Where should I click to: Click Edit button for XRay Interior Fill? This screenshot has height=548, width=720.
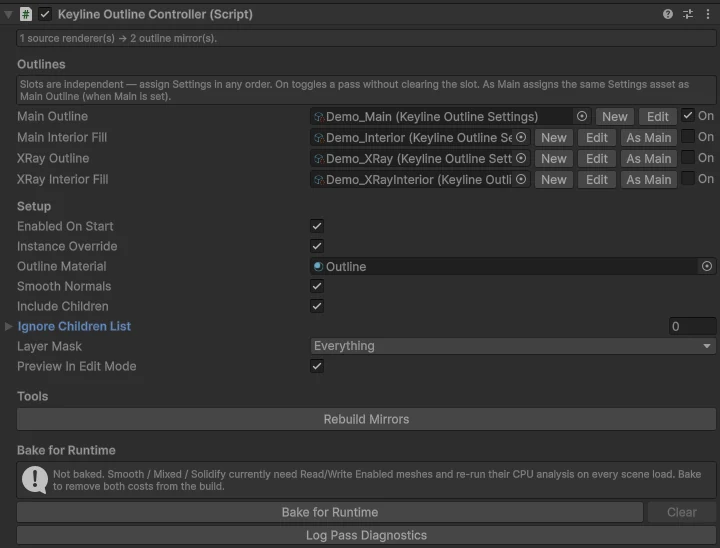point(596,180)
